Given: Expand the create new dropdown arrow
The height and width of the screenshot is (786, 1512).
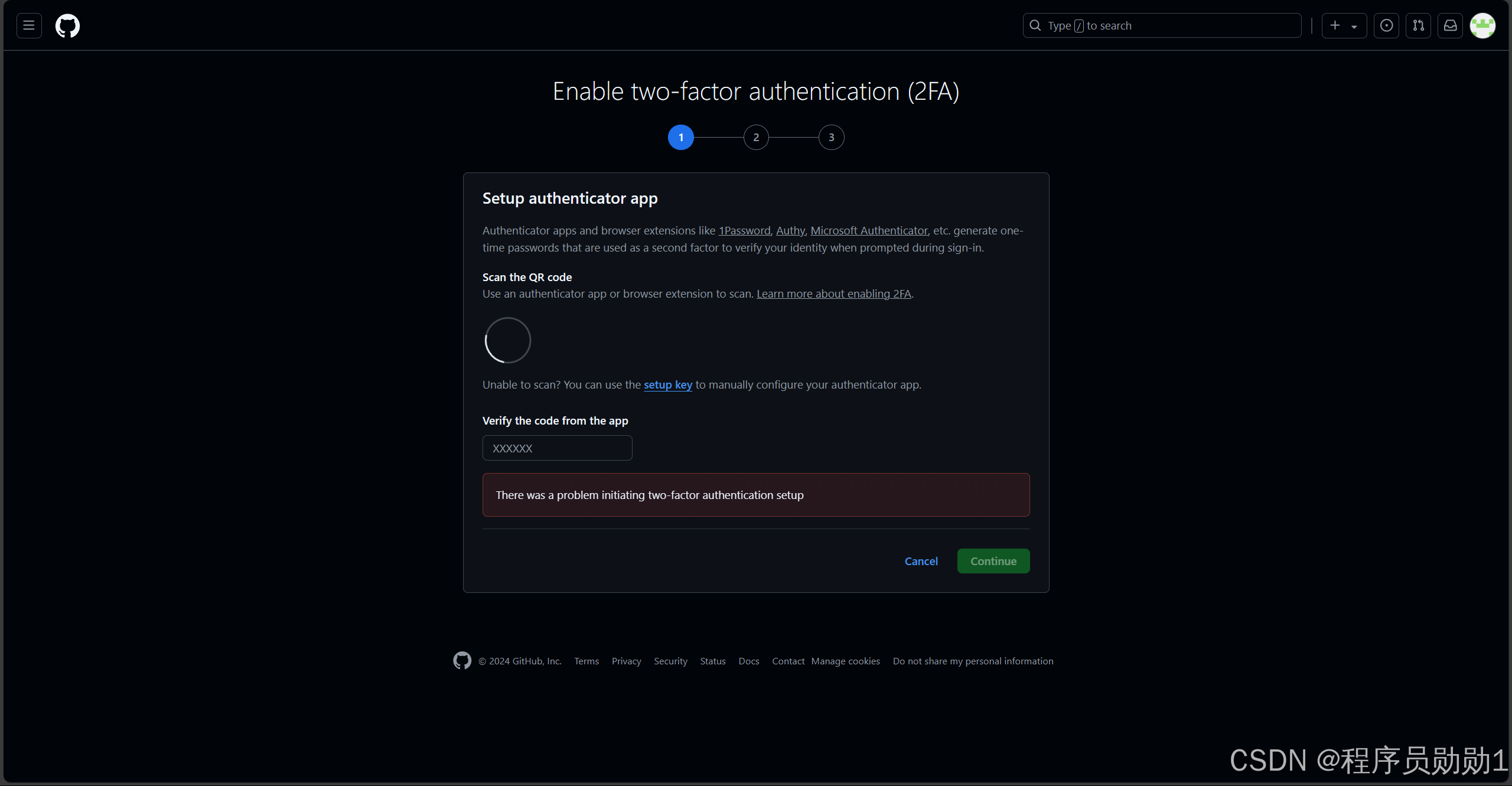Looking at the screenshot, I should (x=1354, y=25).
